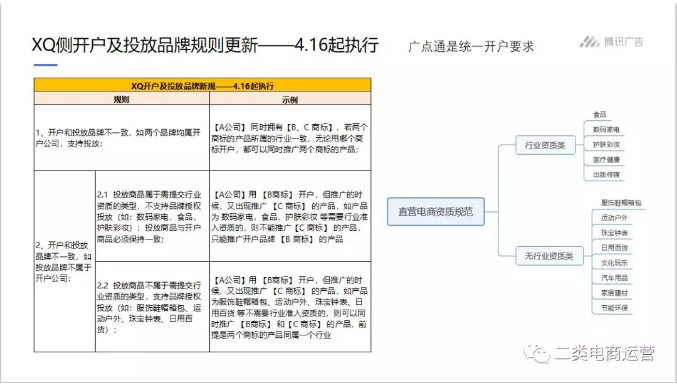Click the 汽车用品 branch item
677x384 pixels.
(614, 278)
